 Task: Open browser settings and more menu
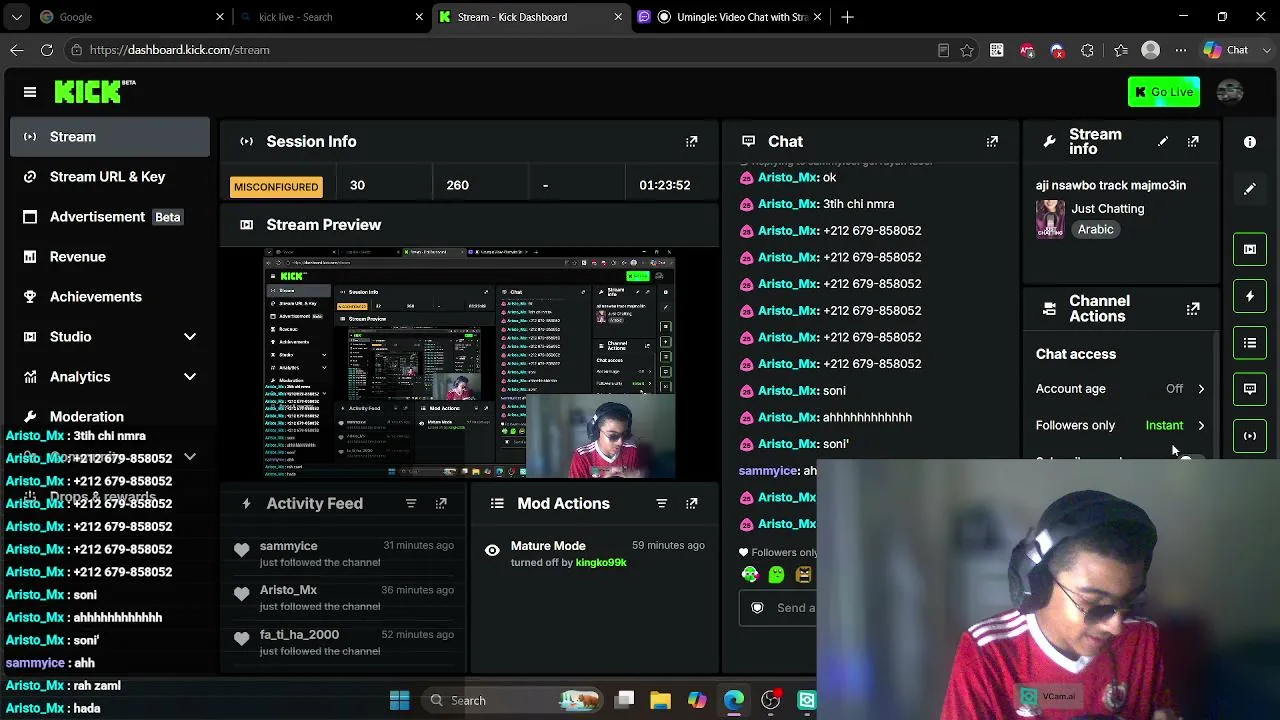(x=1181, y=50)
